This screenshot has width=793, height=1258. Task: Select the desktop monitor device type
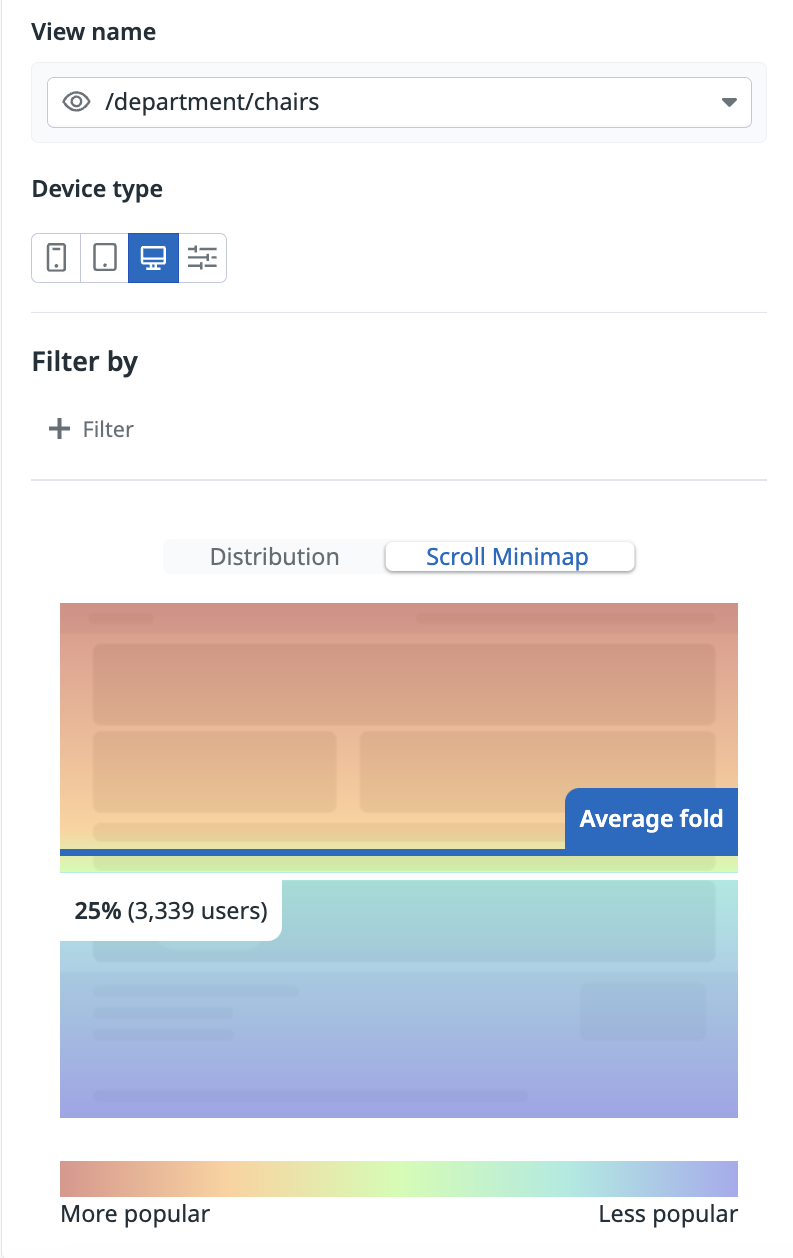(x=153, y=258)
